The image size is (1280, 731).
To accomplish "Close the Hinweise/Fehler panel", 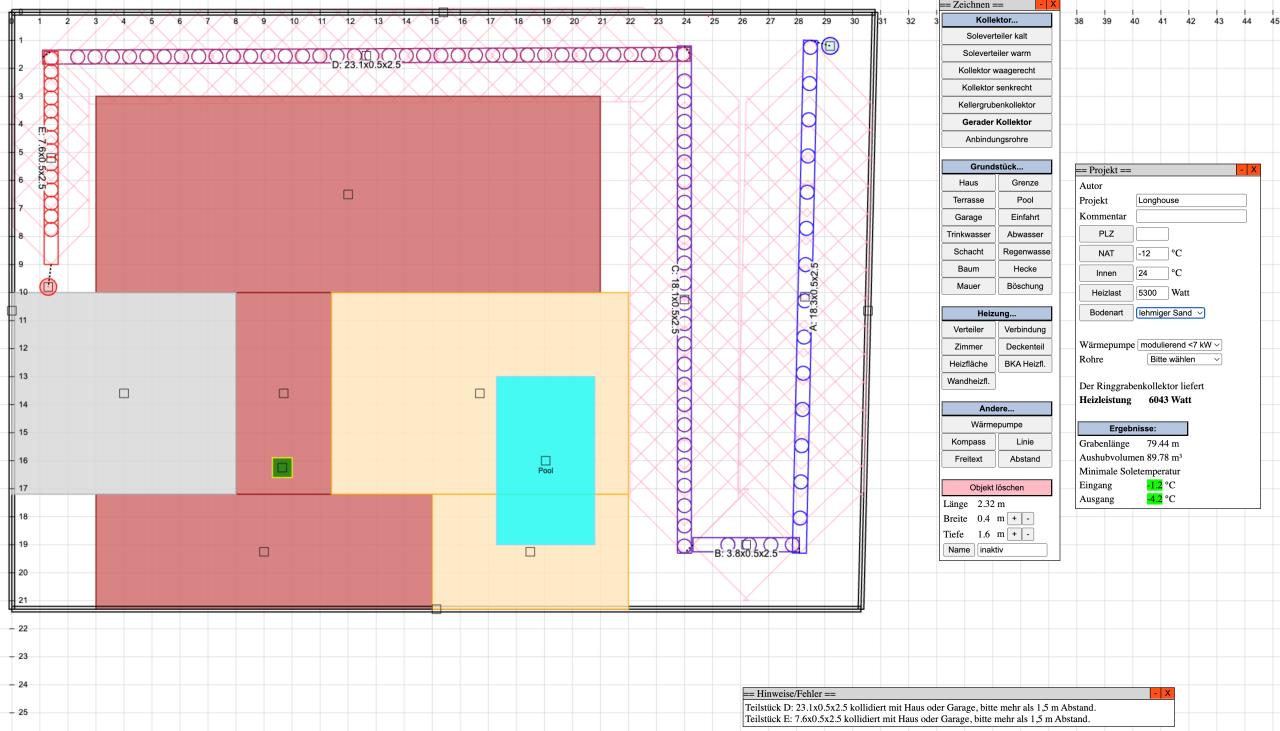I will (x=1166, y=693).
